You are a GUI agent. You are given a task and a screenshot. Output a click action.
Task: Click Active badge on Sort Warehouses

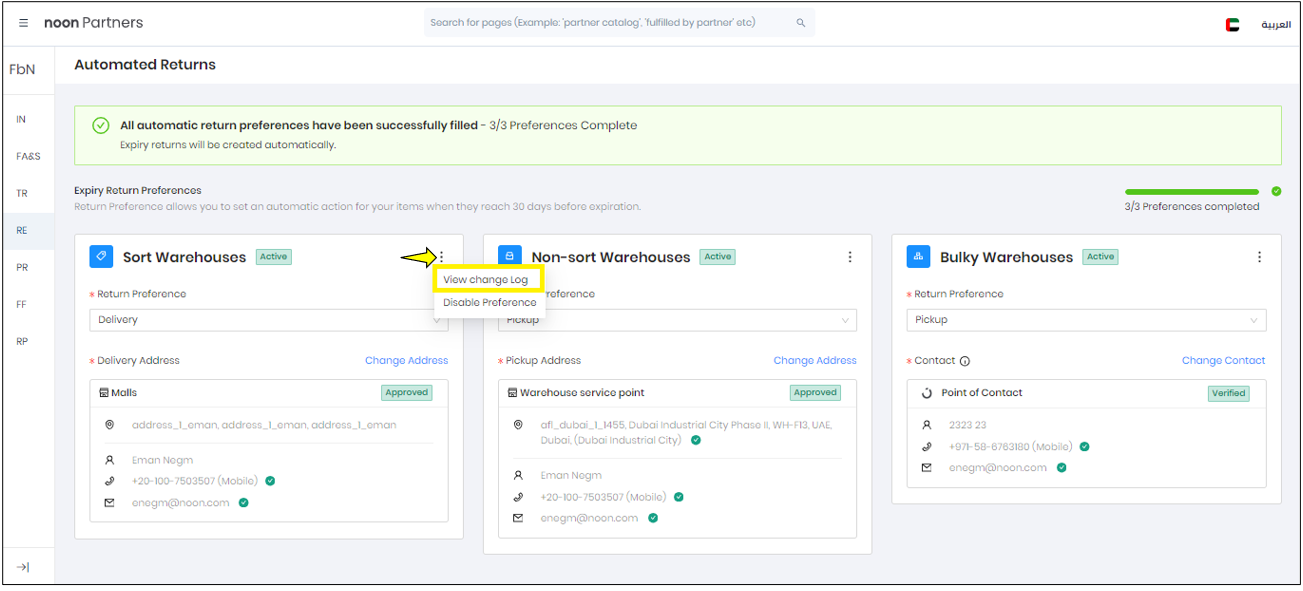click(273, 257)
